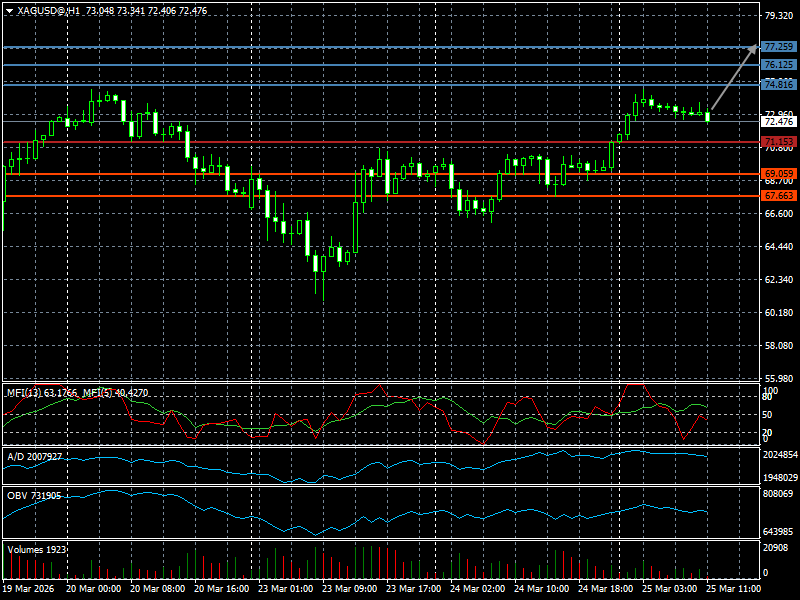Viewport: 800px width, 600px height.
Task: Click the 20908 value on the volume scale
Action: click(778, 547)
